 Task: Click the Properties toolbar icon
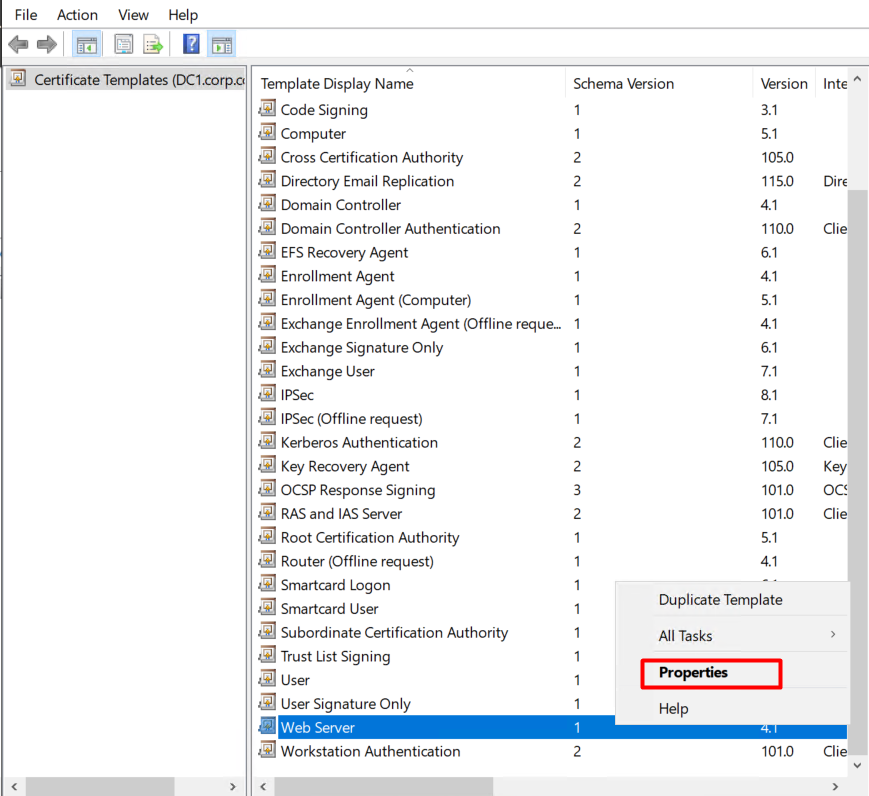coord(124,44)
